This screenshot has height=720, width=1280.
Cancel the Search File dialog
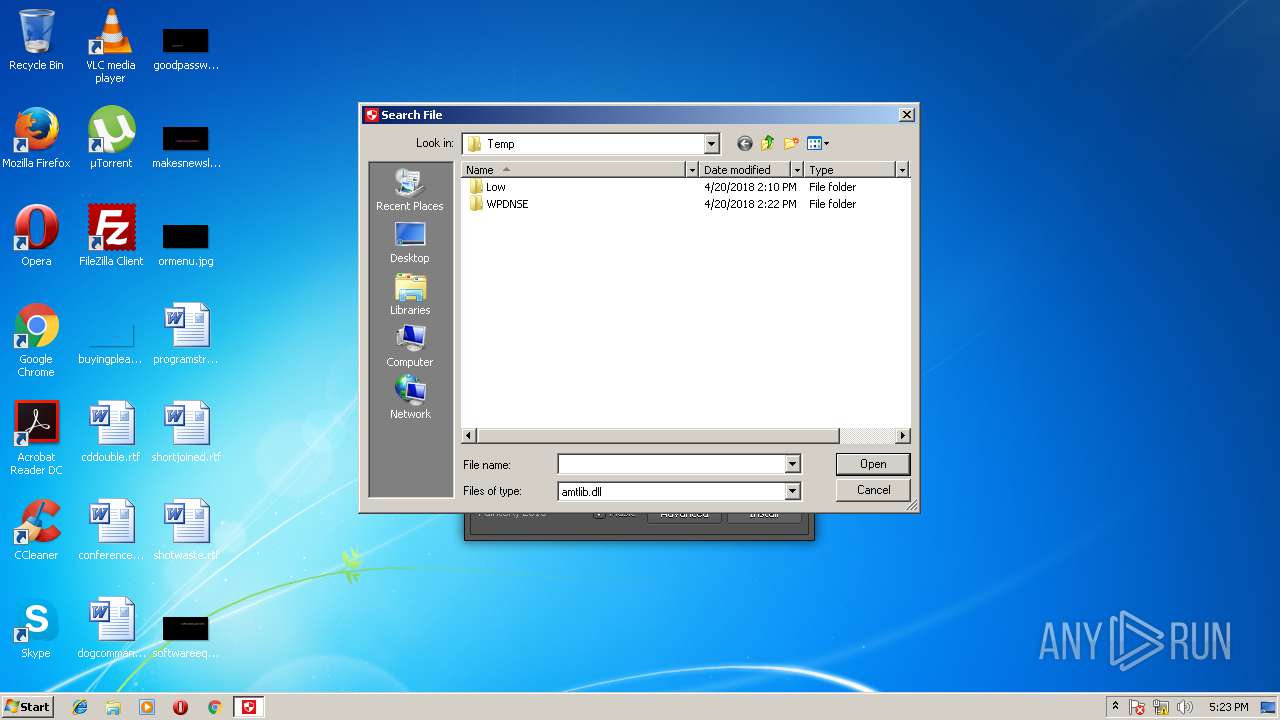click(x=873, y=490)
